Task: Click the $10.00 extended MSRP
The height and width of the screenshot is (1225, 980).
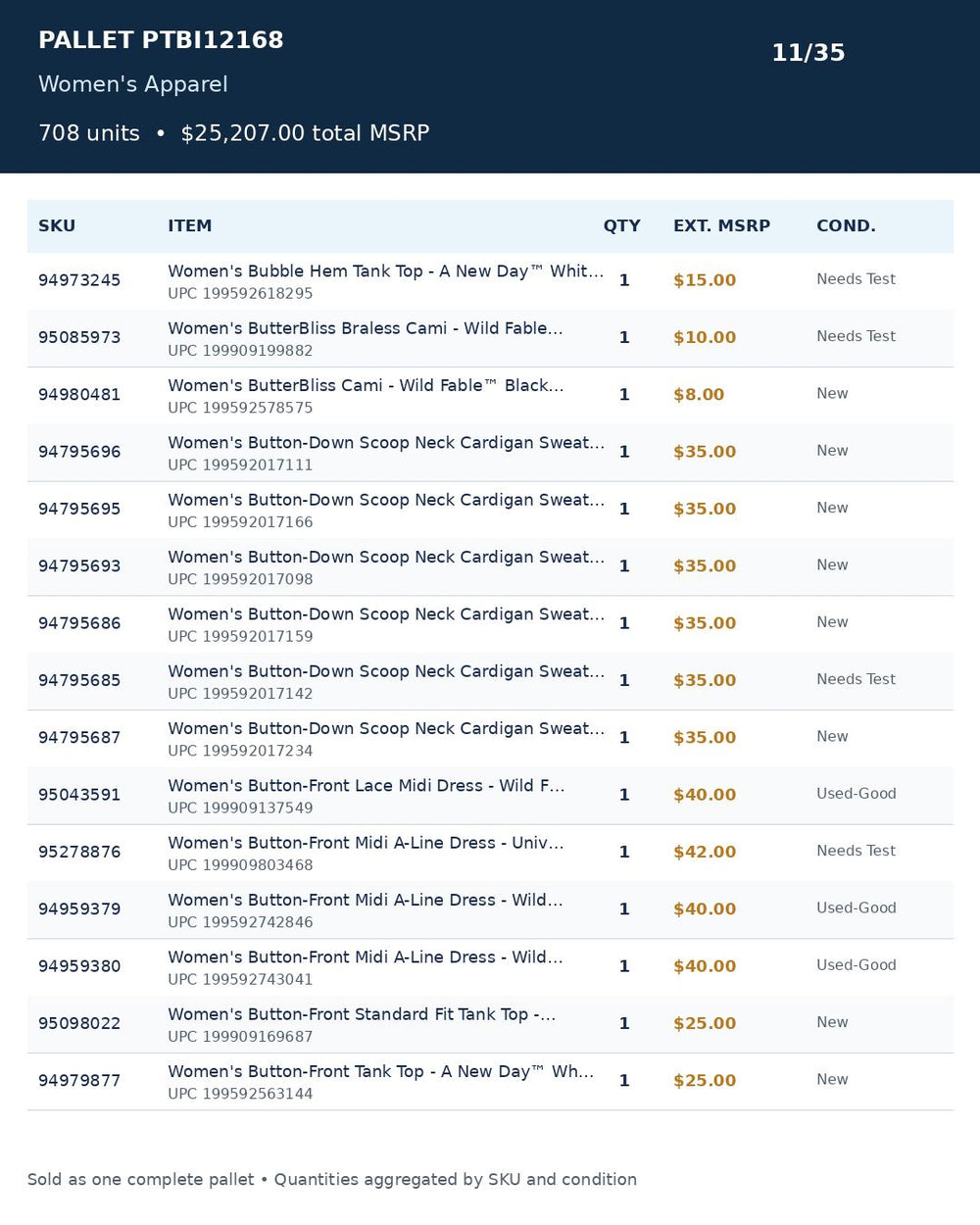Action: [705, 337]
